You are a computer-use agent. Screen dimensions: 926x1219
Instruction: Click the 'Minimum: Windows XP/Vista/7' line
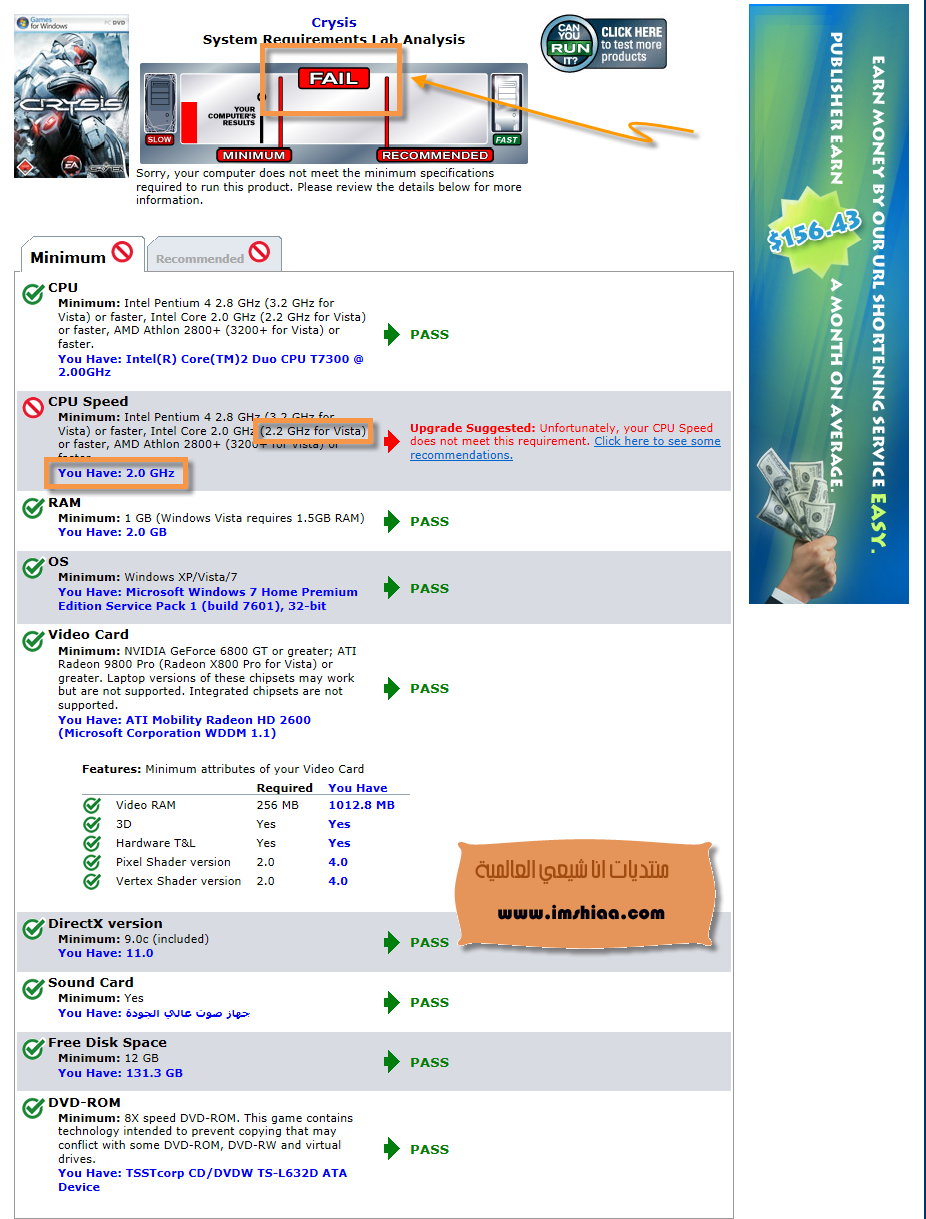point(148,577)
